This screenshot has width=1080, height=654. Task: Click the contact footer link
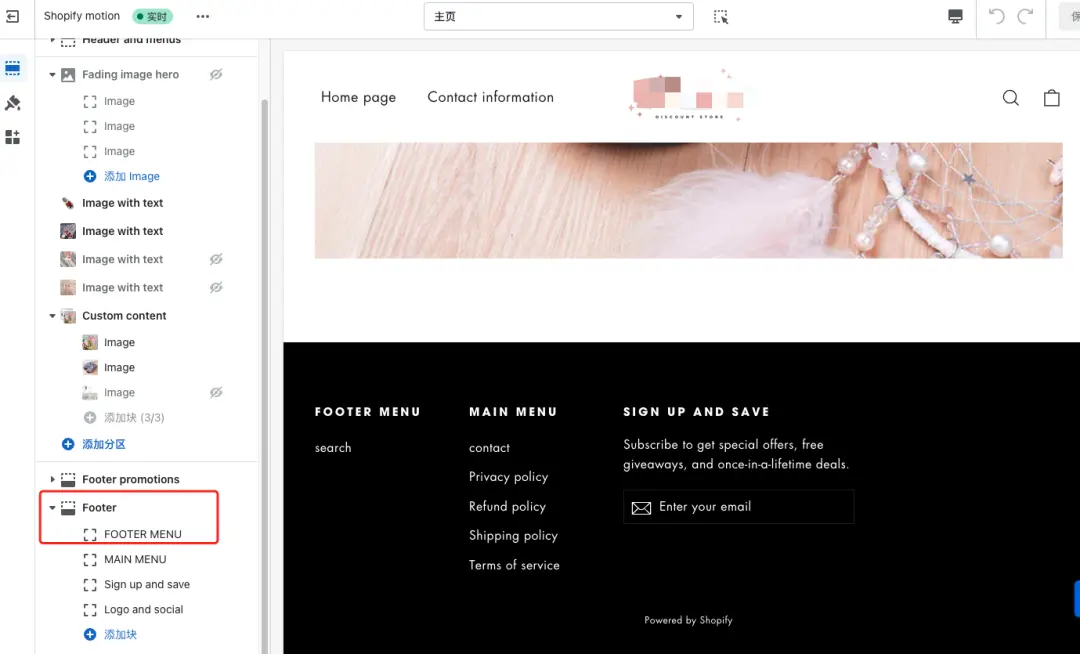point(489,447)
